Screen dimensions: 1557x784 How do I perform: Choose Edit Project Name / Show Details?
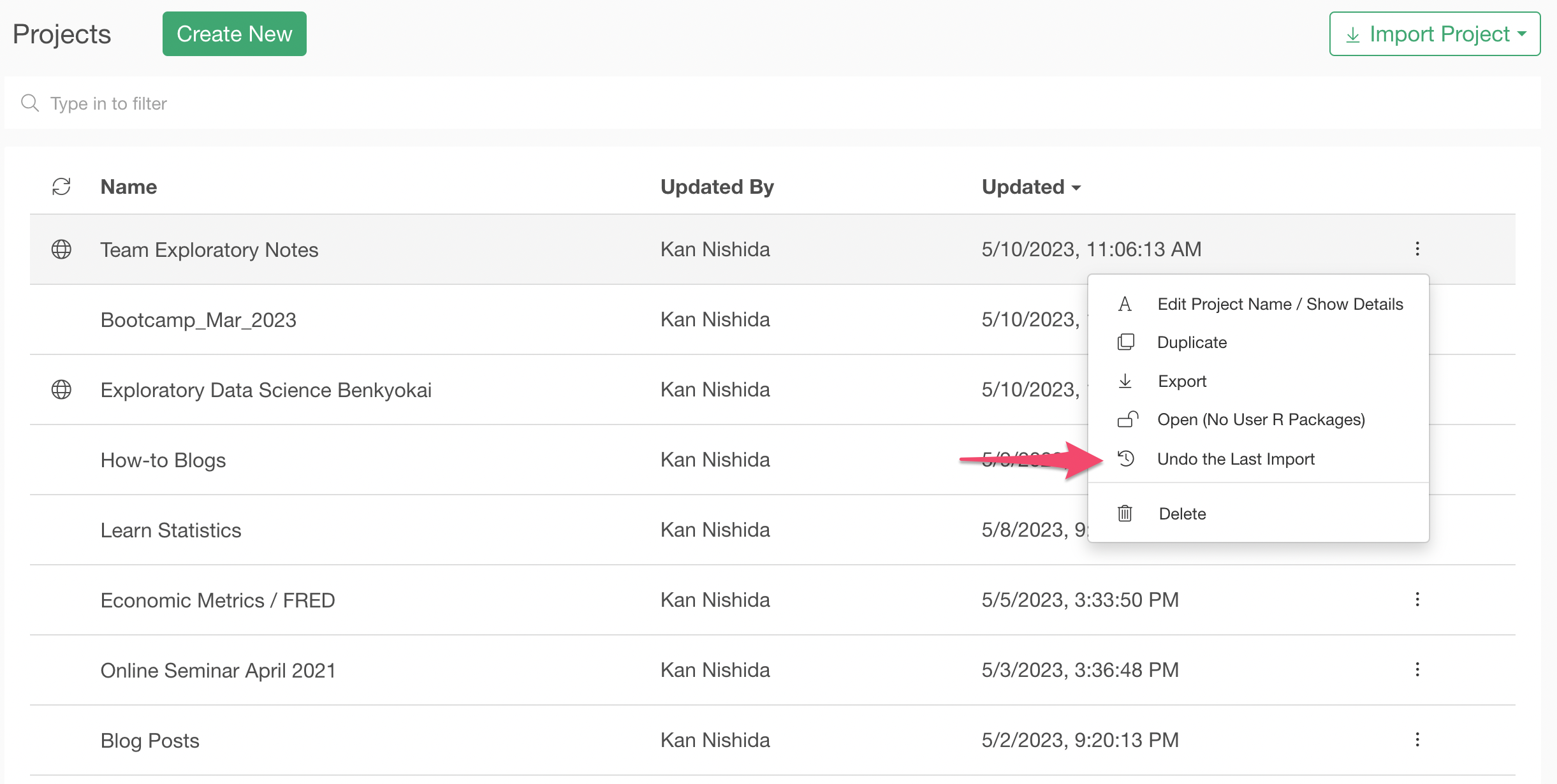click(x=1280, y=304)
